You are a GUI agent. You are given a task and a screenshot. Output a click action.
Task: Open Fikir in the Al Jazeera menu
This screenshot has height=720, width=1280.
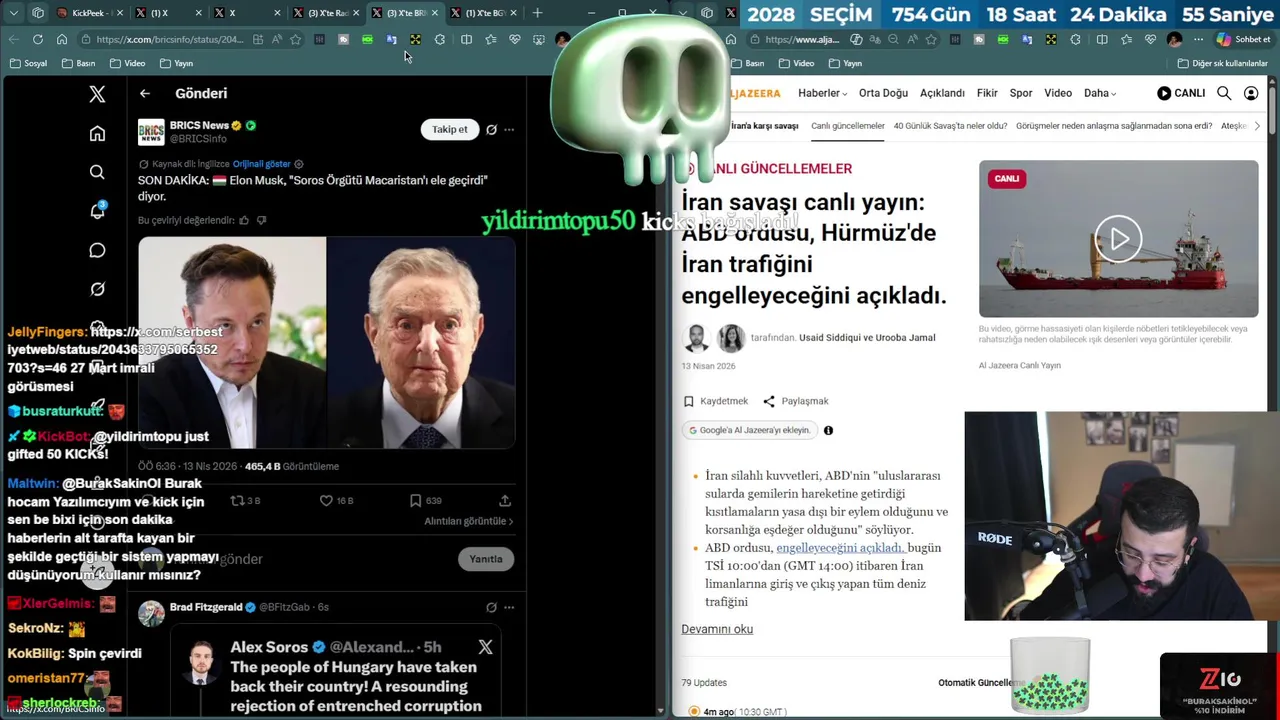coord(987,93)
